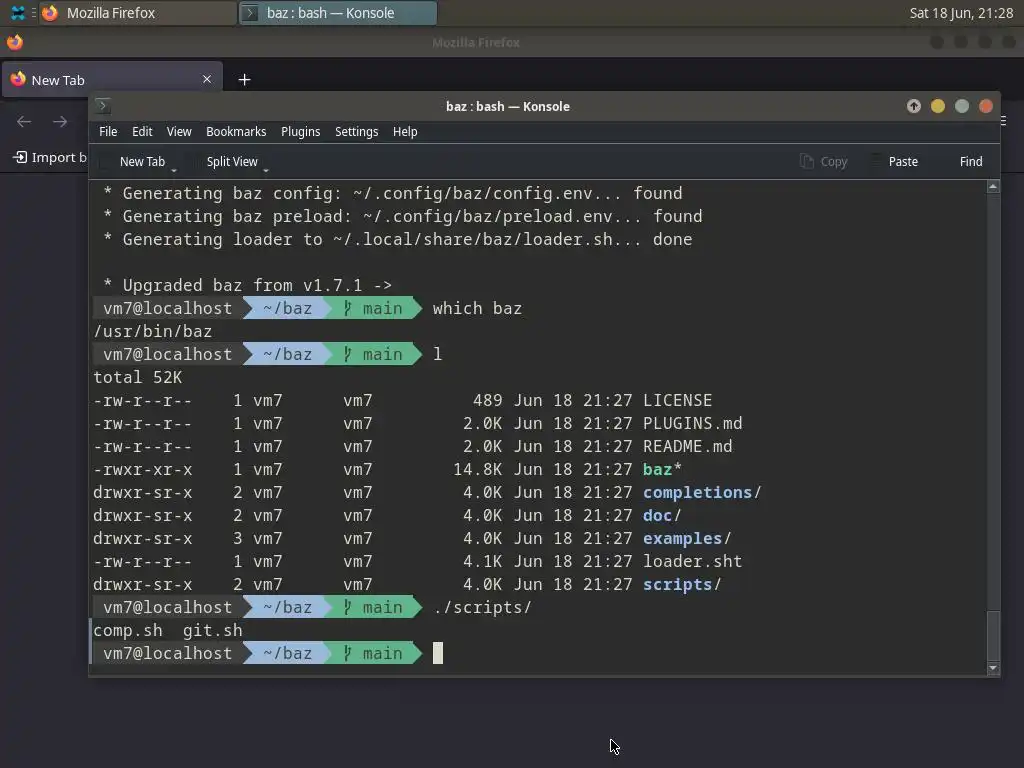Click the 489 size value of LICENSE

point(488,400)
